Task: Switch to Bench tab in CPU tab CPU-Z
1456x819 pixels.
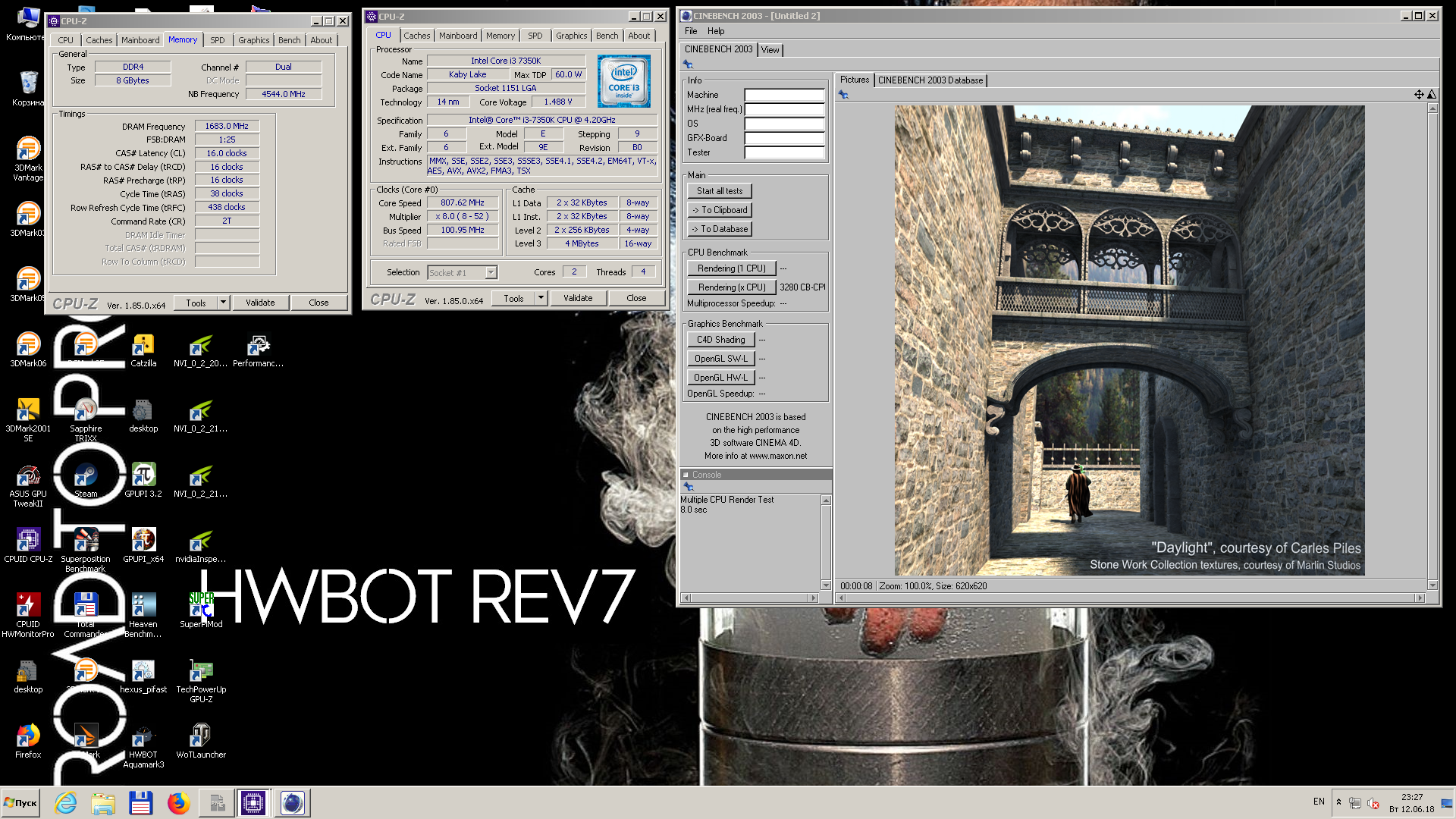Action: tap(607, 36)
